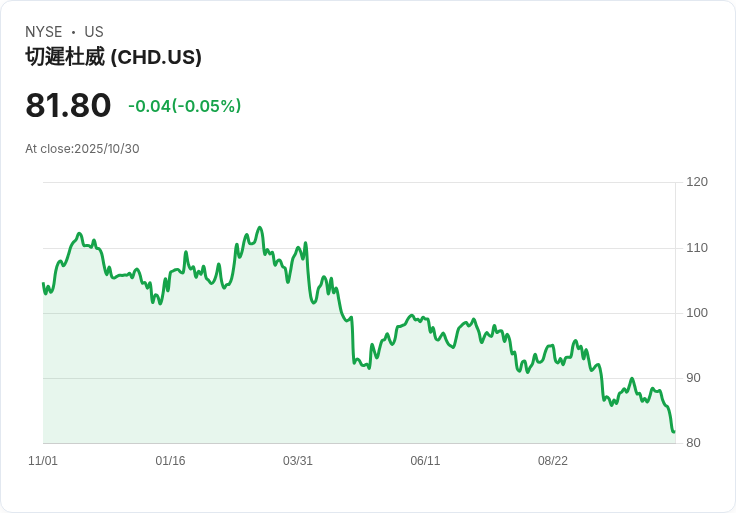Select the 06/11 date on the x-axis
This screenshot has width=736, height=513.
click(x=425, y=461)
